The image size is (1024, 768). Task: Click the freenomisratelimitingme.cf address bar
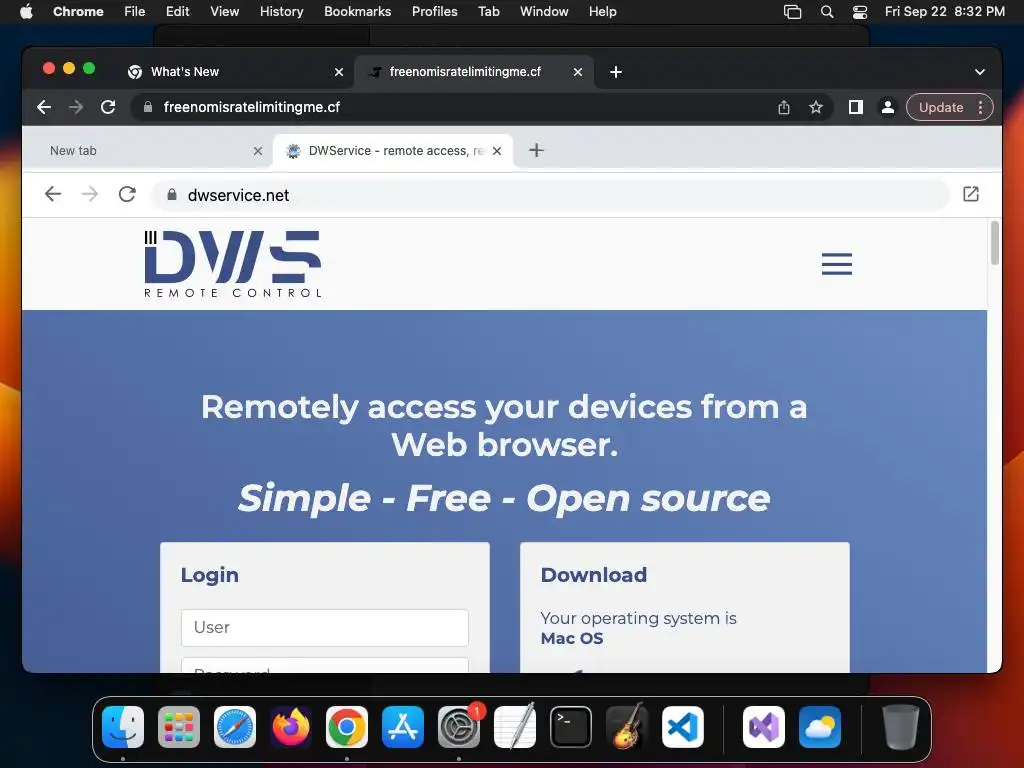click(482, 107)
